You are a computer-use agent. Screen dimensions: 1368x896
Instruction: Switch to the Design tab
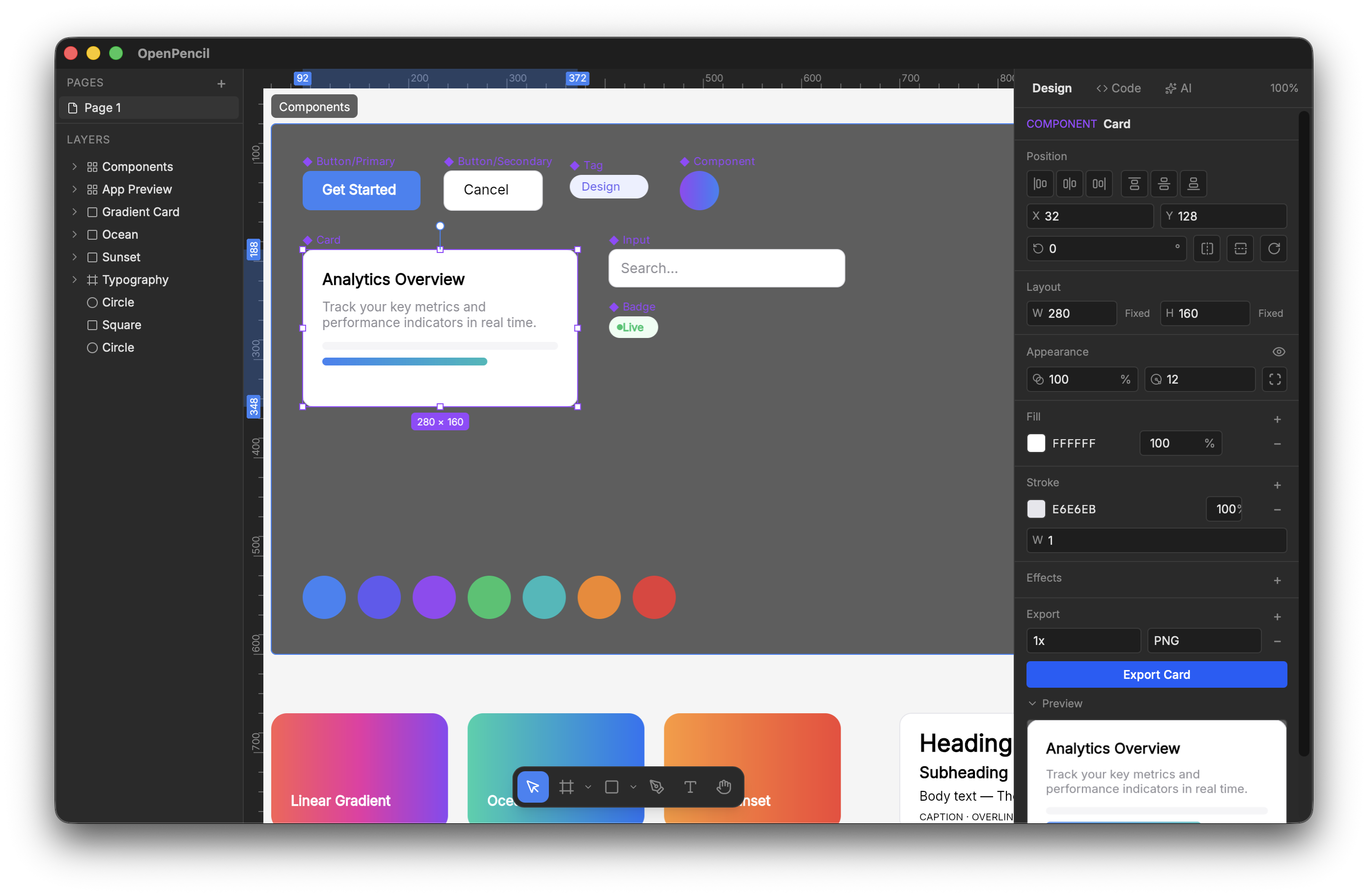1051,88
